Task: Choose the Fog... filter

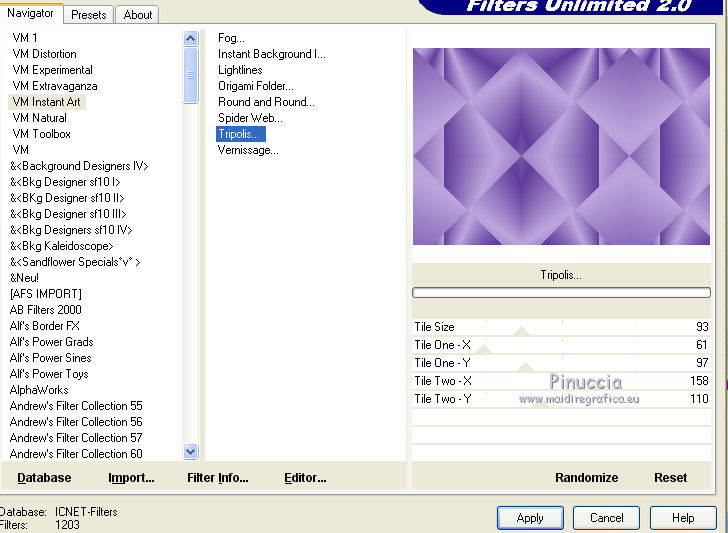Action: tap(231, 38)
